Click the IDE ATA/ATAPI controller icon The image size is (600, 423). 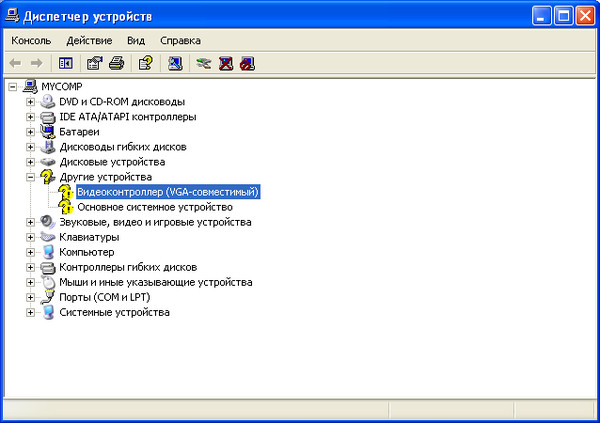(x=48, y=117)
